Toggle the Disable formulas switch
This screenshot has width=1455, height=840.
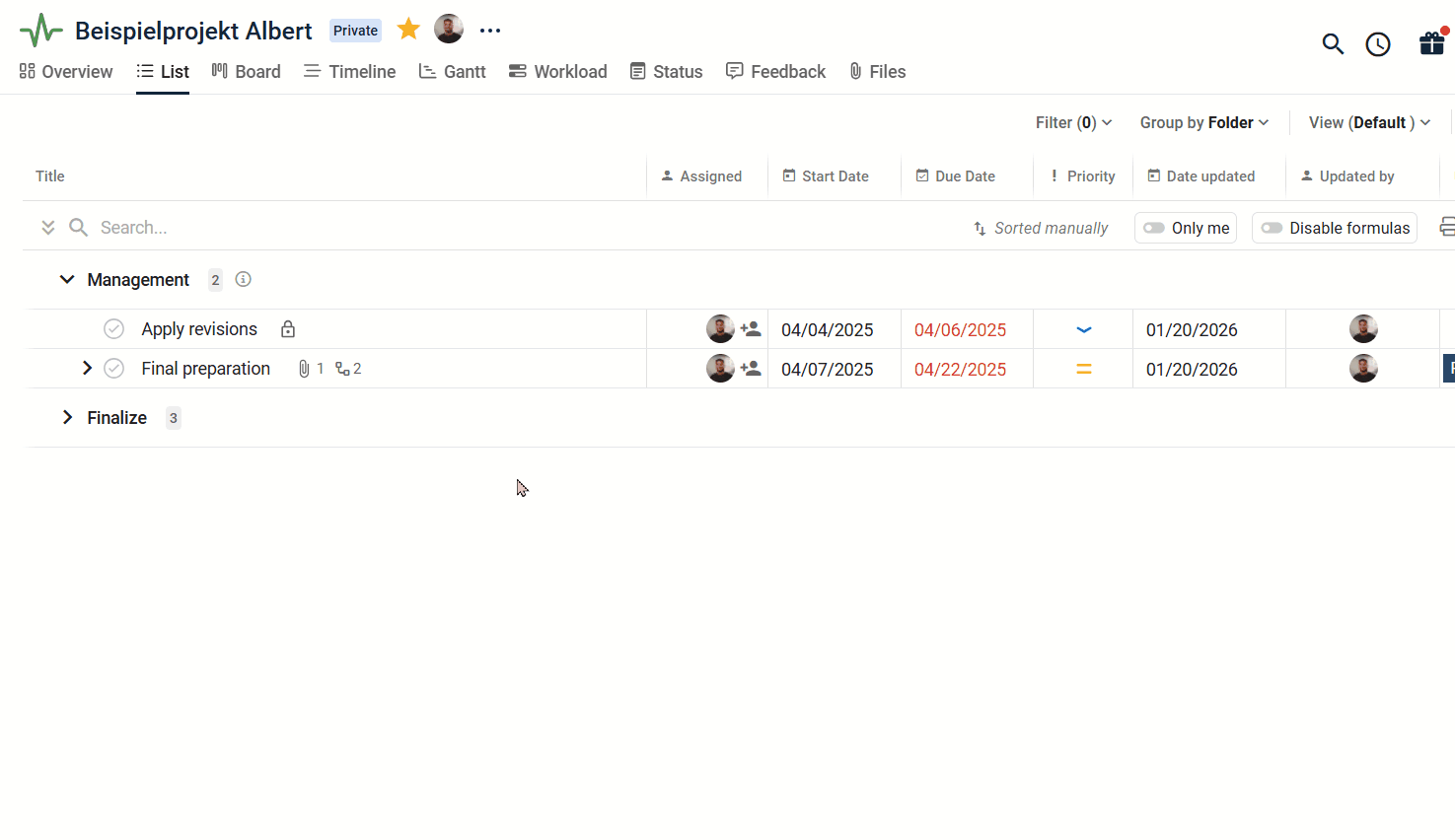pos(1272,228)
